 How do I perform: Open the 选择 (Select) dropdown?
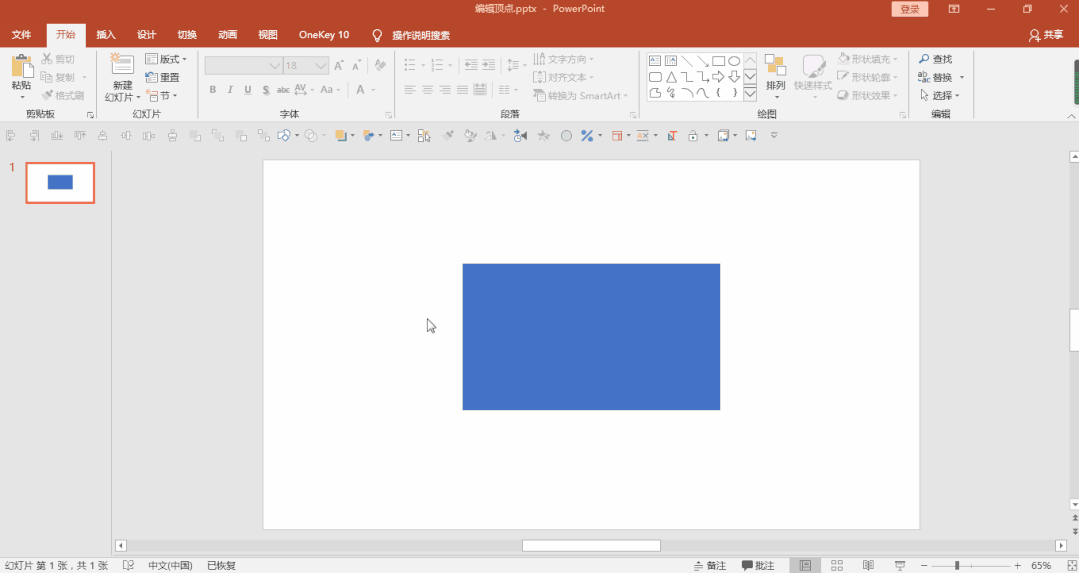click(x=939, y=96)
